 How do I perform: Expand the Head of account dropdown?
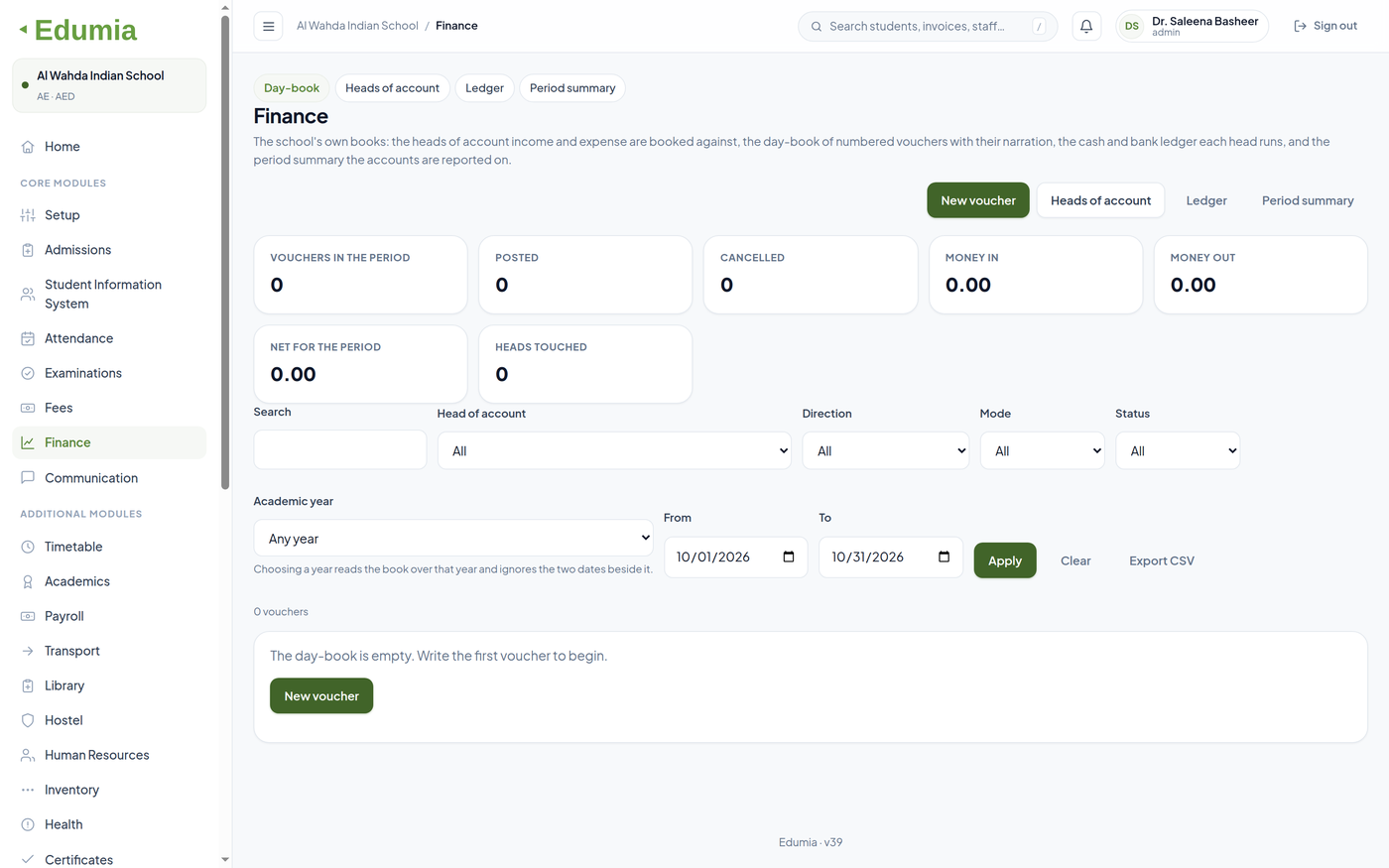tap(614, 450)
